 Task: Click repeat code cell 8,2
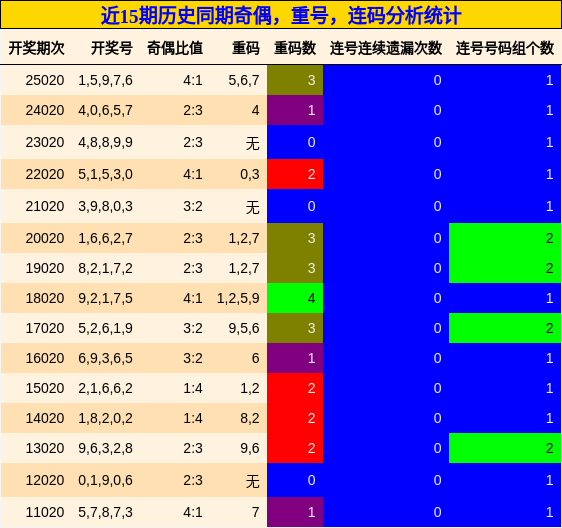(x=250, y=418)
